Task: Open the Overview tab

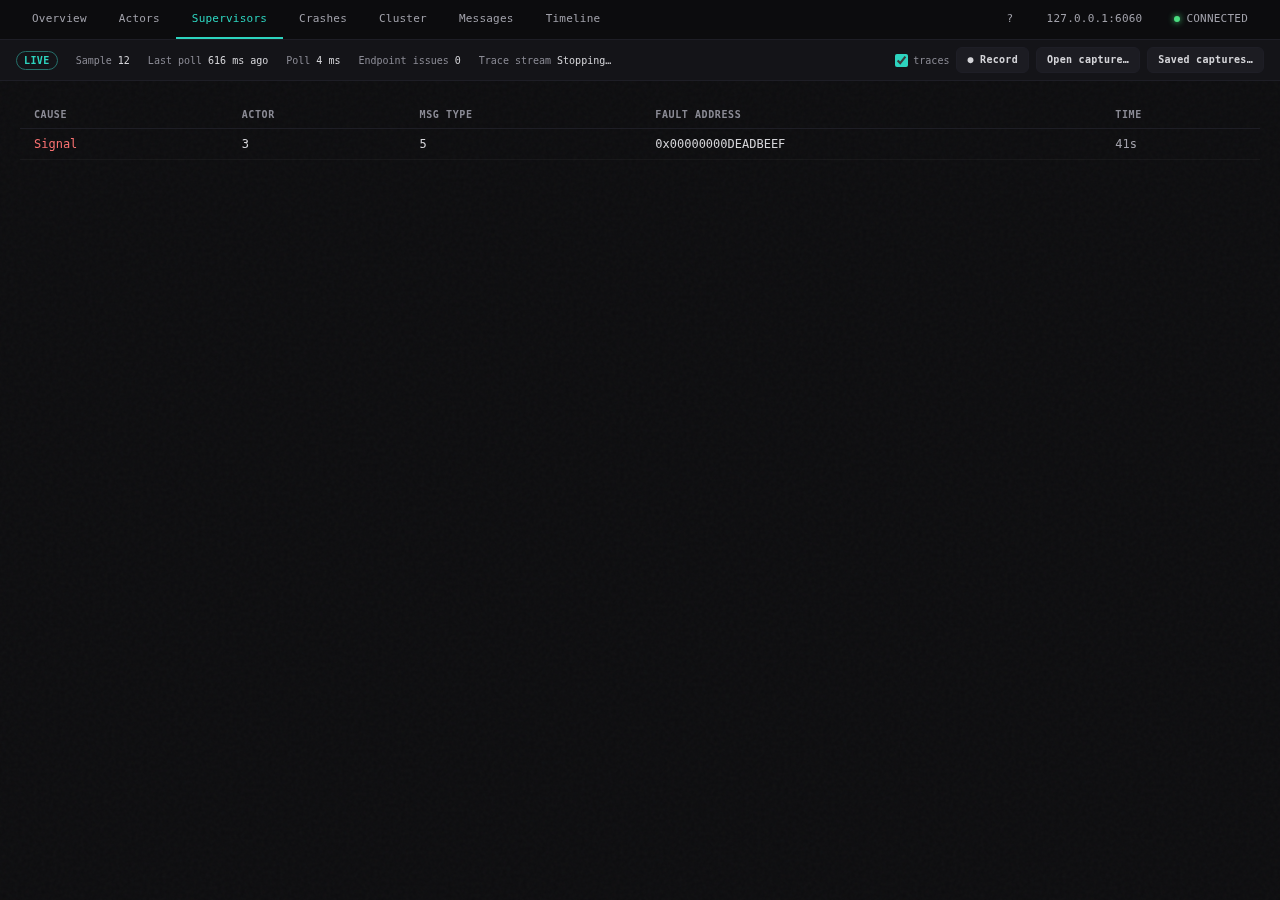Action: 59,19
